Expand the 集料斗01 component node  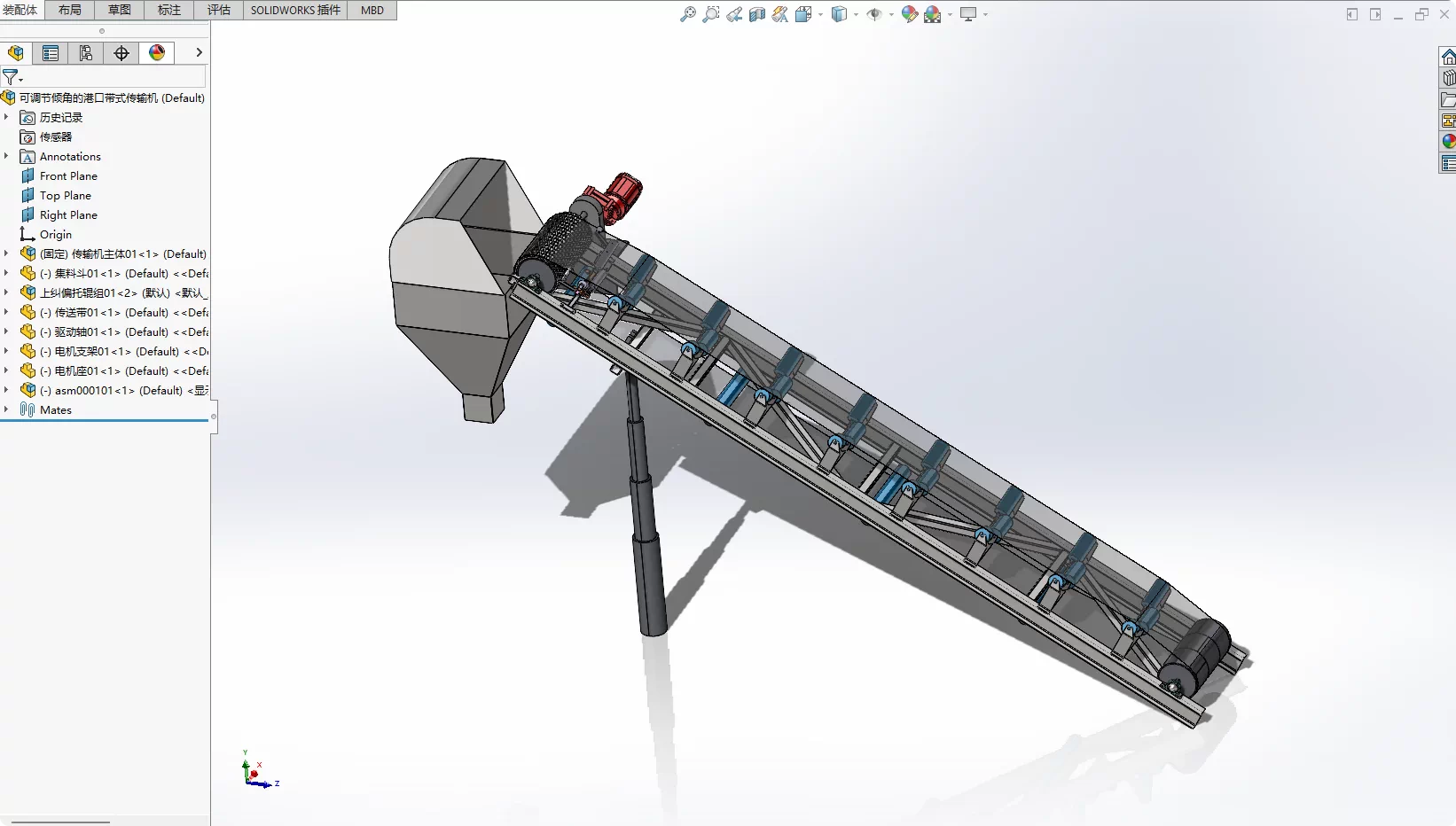point(6,274)
